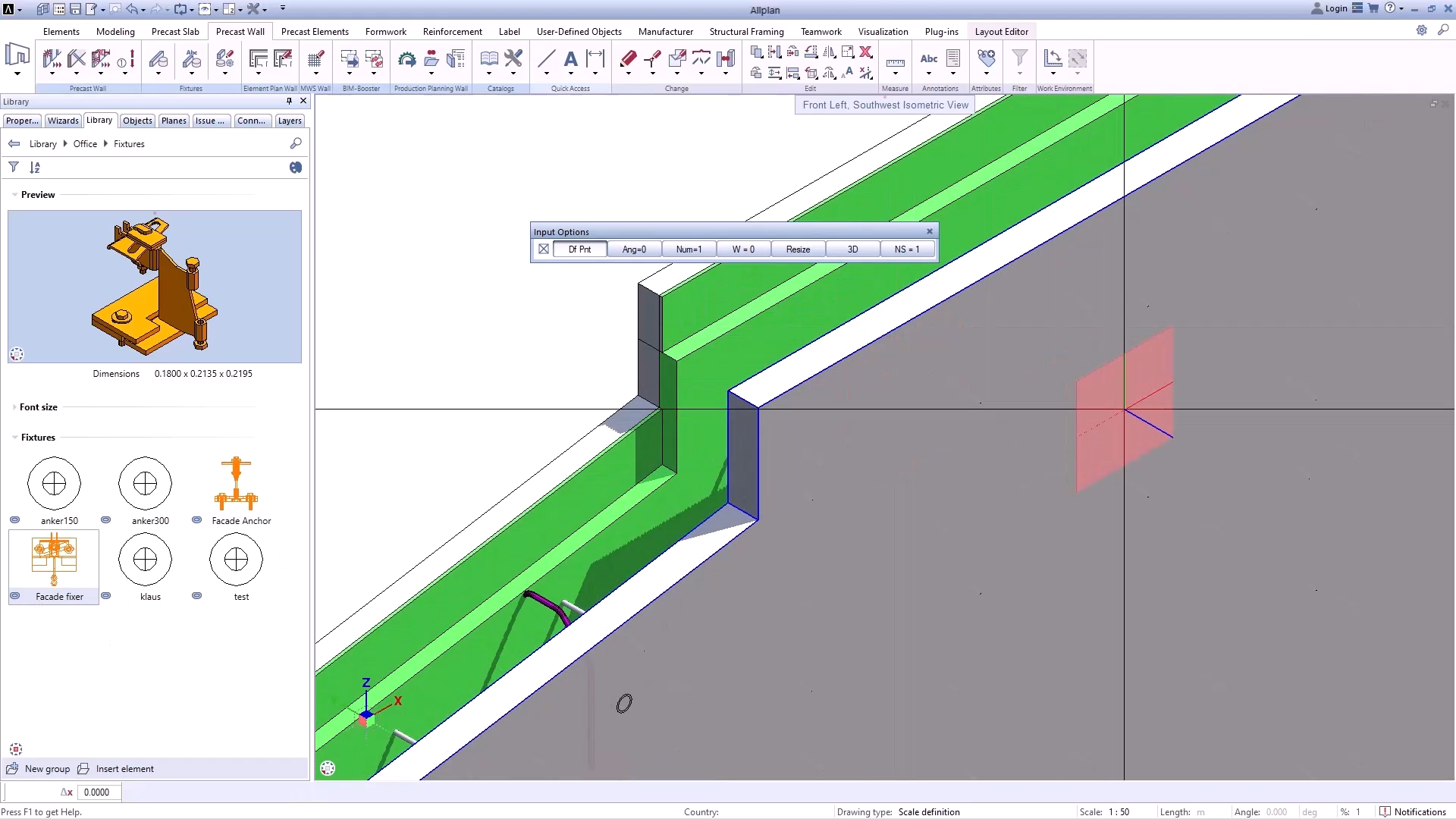Click the MWS Wall grid icon

tap(315, 59)
